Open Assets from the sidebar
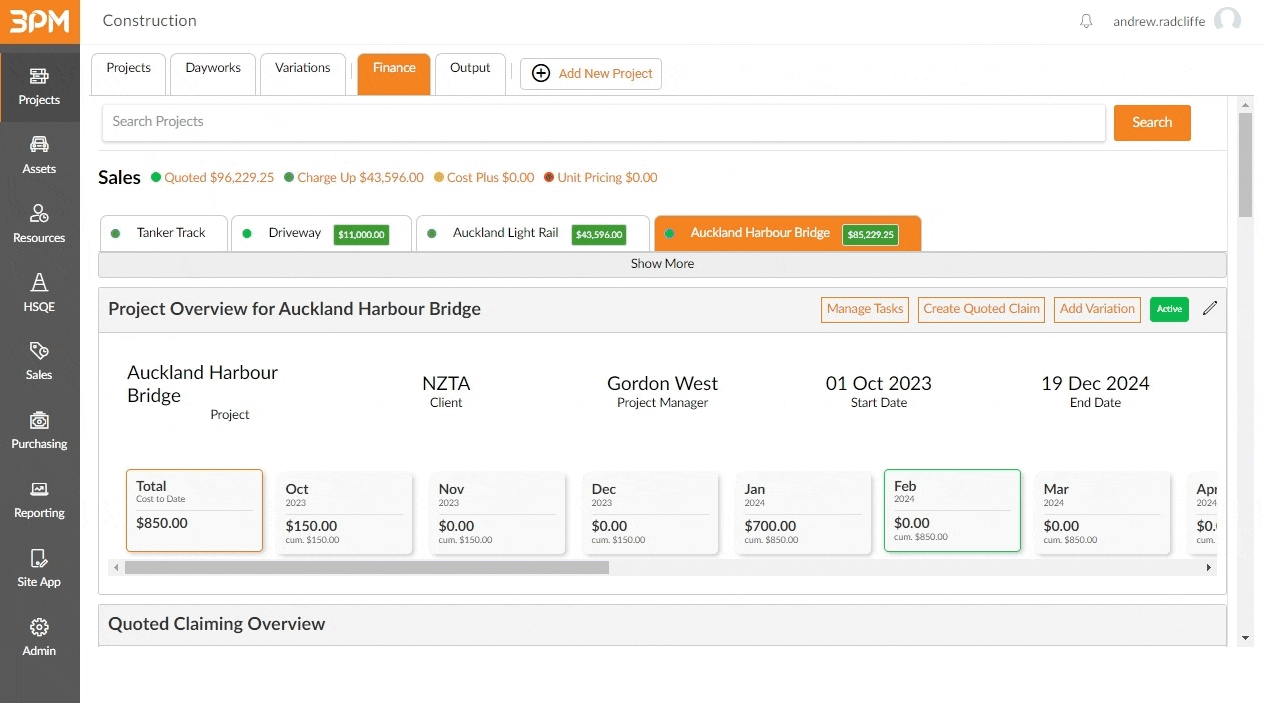 [39, 156]
